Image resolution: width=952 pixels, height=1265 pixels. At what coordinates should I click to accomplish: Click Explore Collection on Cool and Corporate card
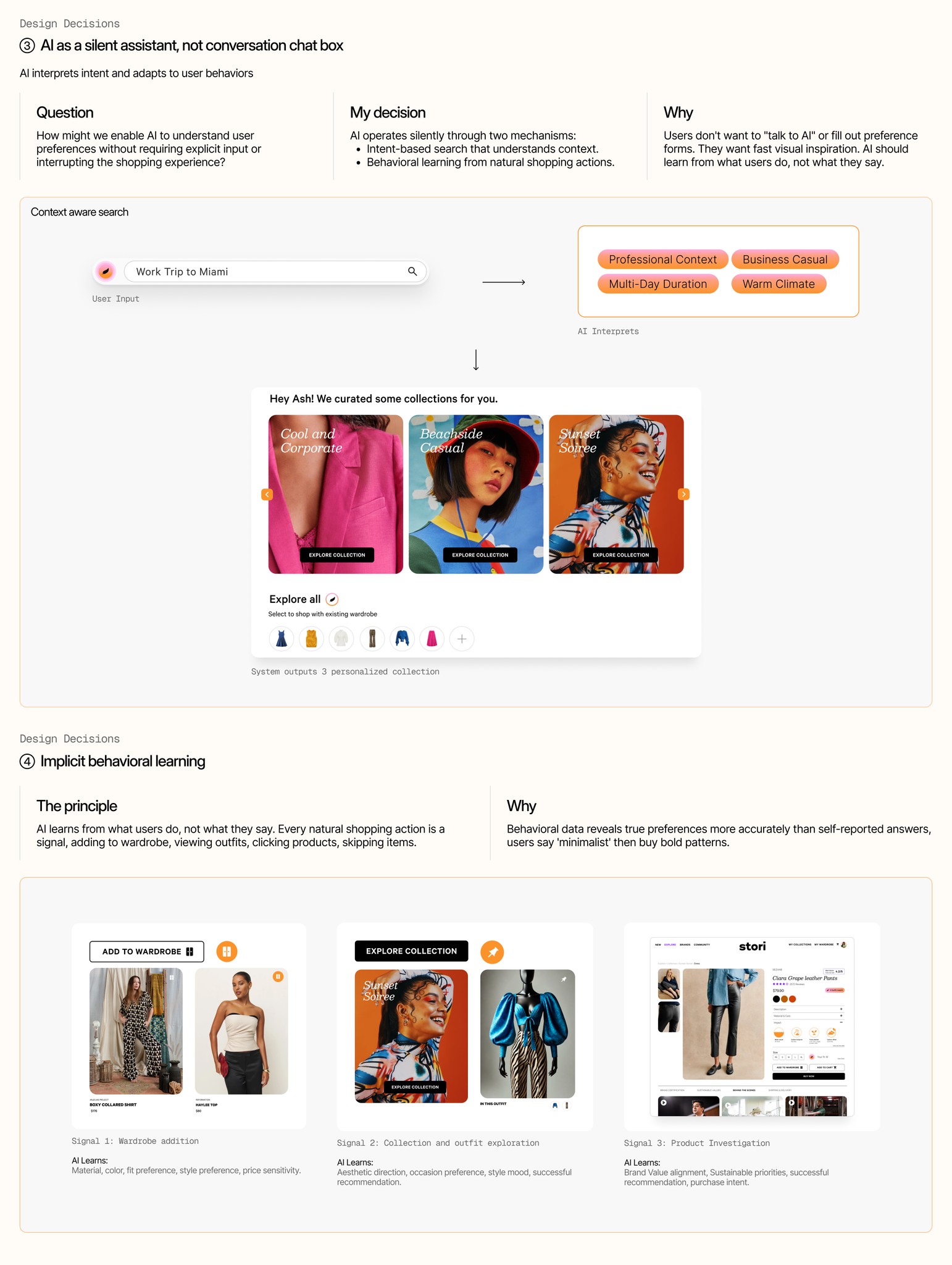[x=337, y=555]
